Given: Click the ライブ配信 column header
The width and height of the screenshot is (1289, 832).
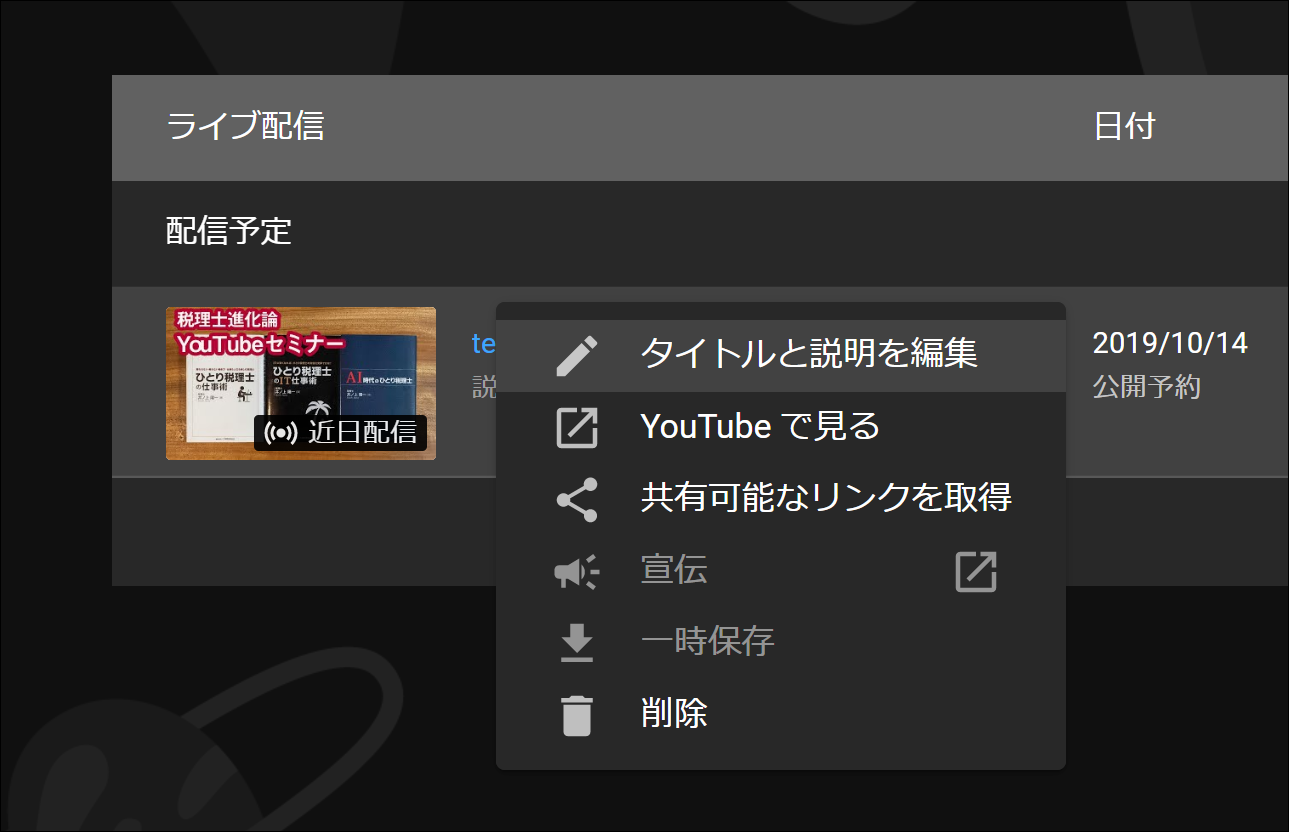Looking at the screenshot, I should 245,127.
